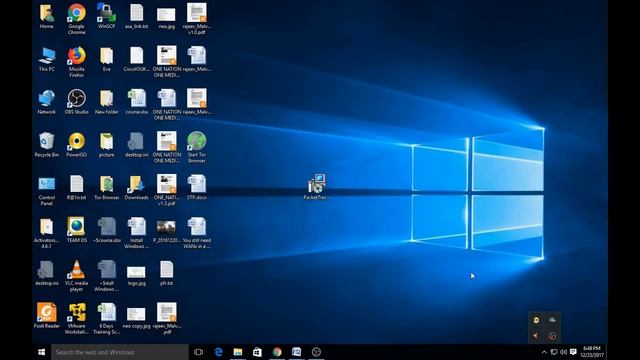Select the Mozilla Firefox desktop icon
The image size is (640, 360).
coord(76,61)
